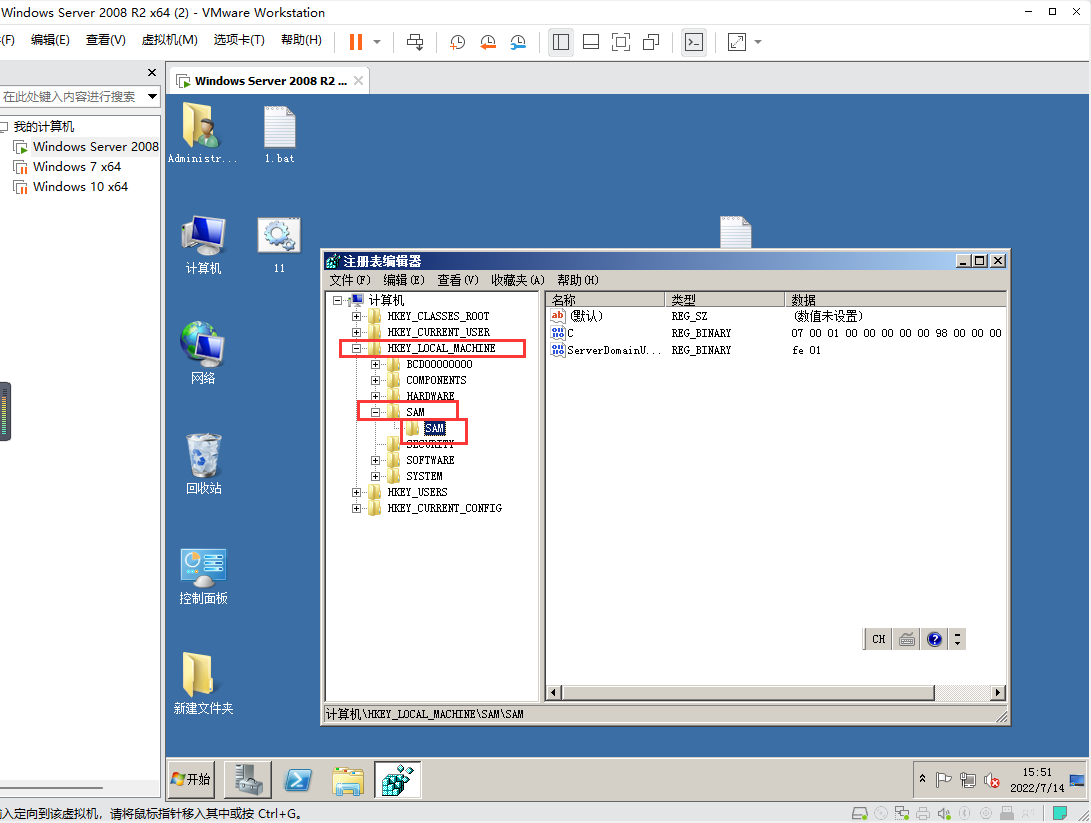Screen dimensions: 1091x823
Task: Select the 网络 desktop icon
Action: tap(203, 353)
